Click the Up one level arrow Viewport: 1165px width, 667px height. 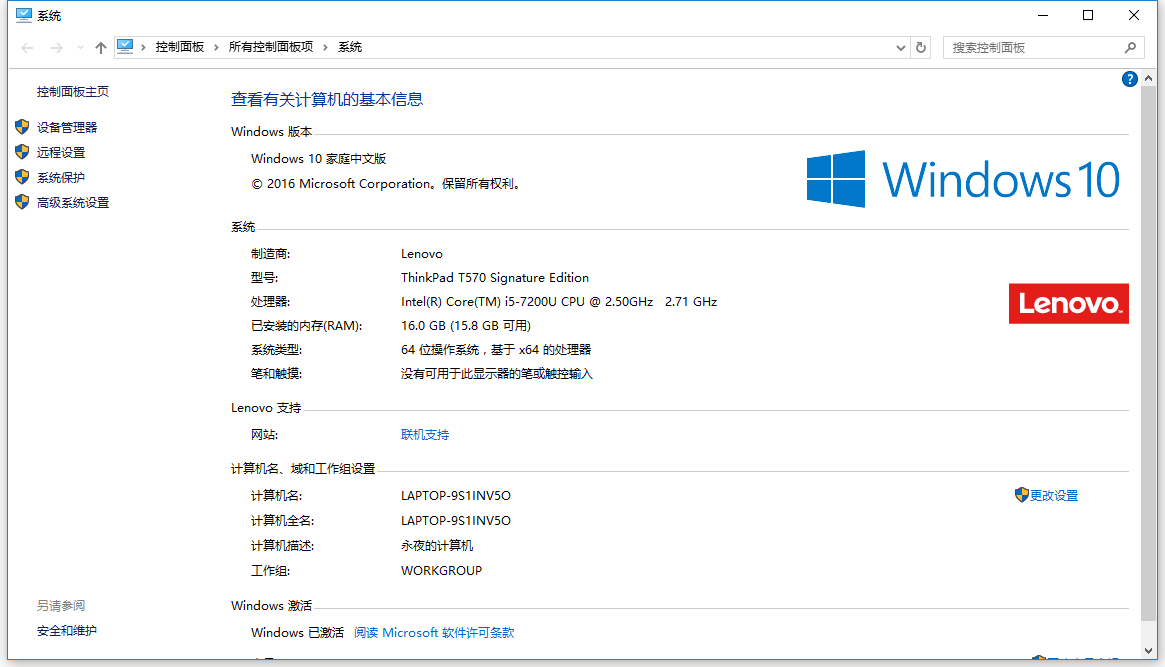pyautogui.click(x=101, y=48)
